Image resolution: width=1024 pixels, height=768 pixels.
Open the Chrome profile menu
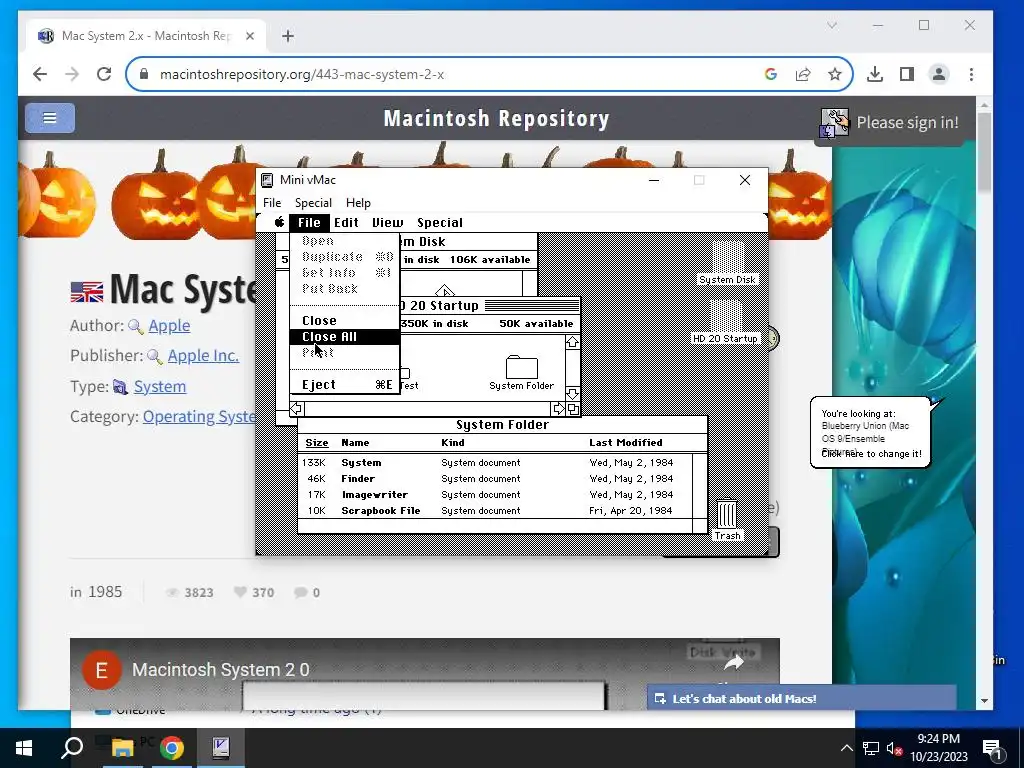coord(939,74)
